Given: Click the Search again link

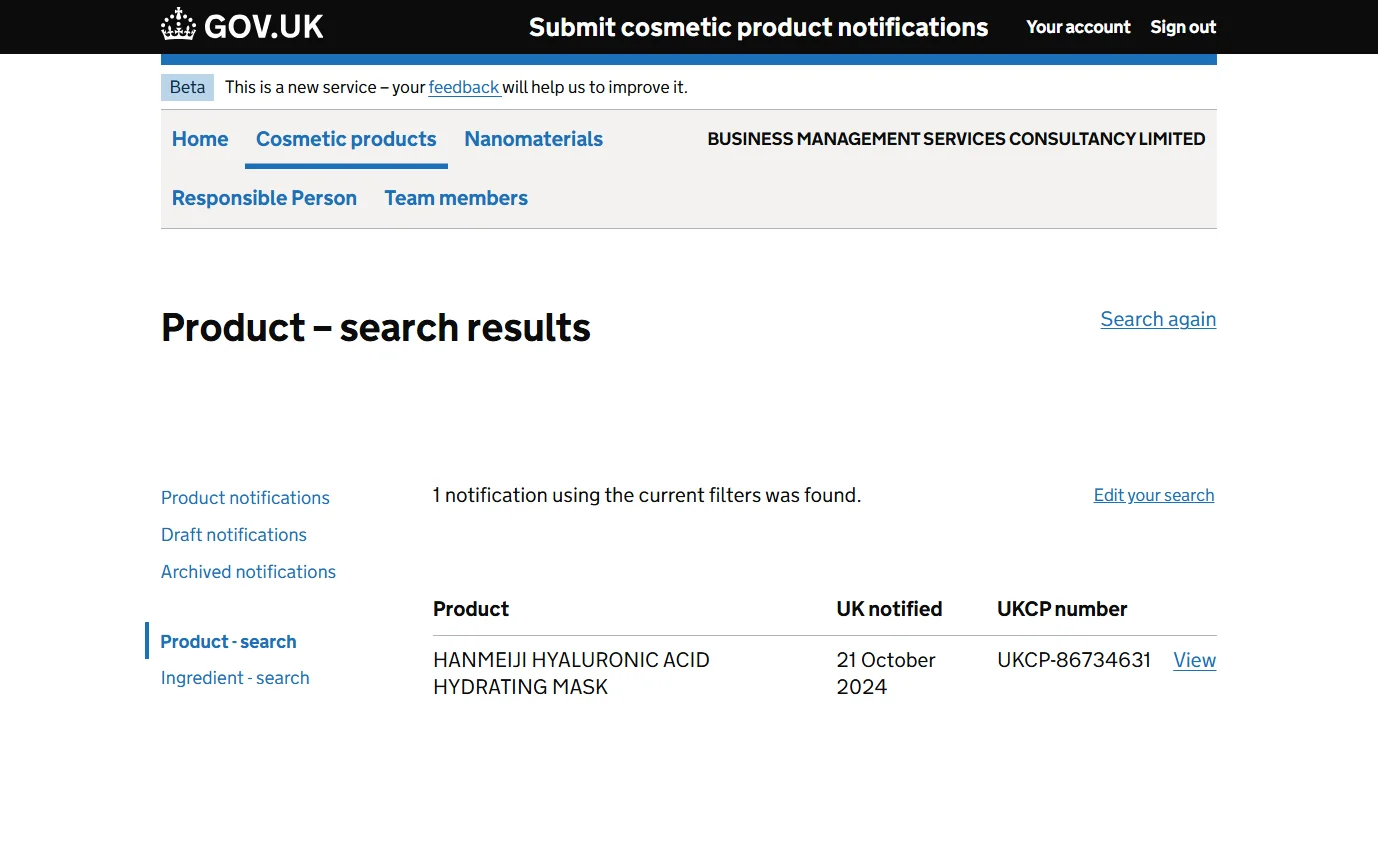Looking at the screenshot, I should tap(1158, 319).
